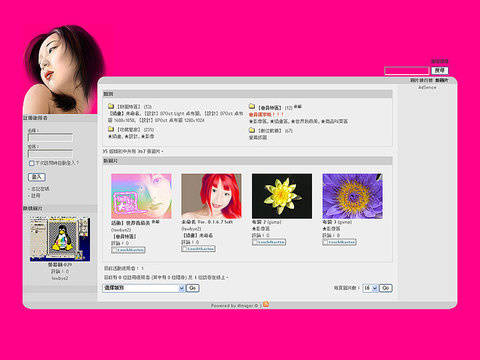Open the 新圖片 new images link in the top bar
Image resolution: width=480 pixels, height=360 pixels.
coord(442,80)
